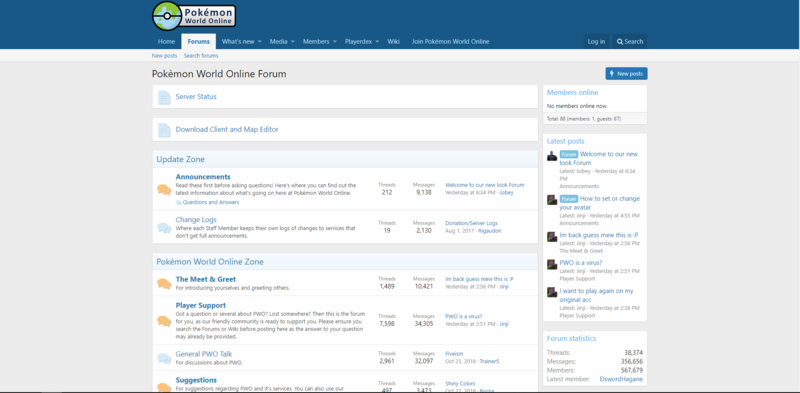Click the Player Support speech bubble icon
Screen dimensions: 800x393
click(x=164, y=321)
